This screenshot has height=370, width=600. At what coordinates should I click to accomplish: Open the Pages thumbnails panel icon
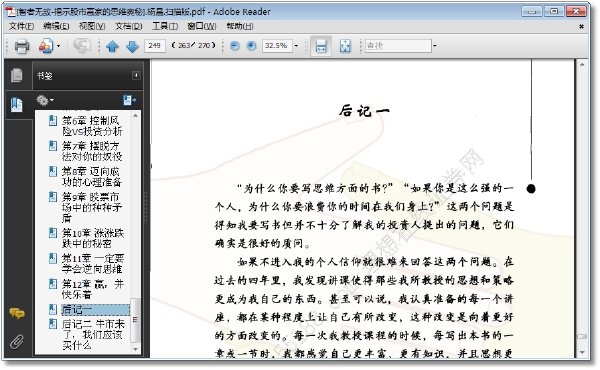17,75
